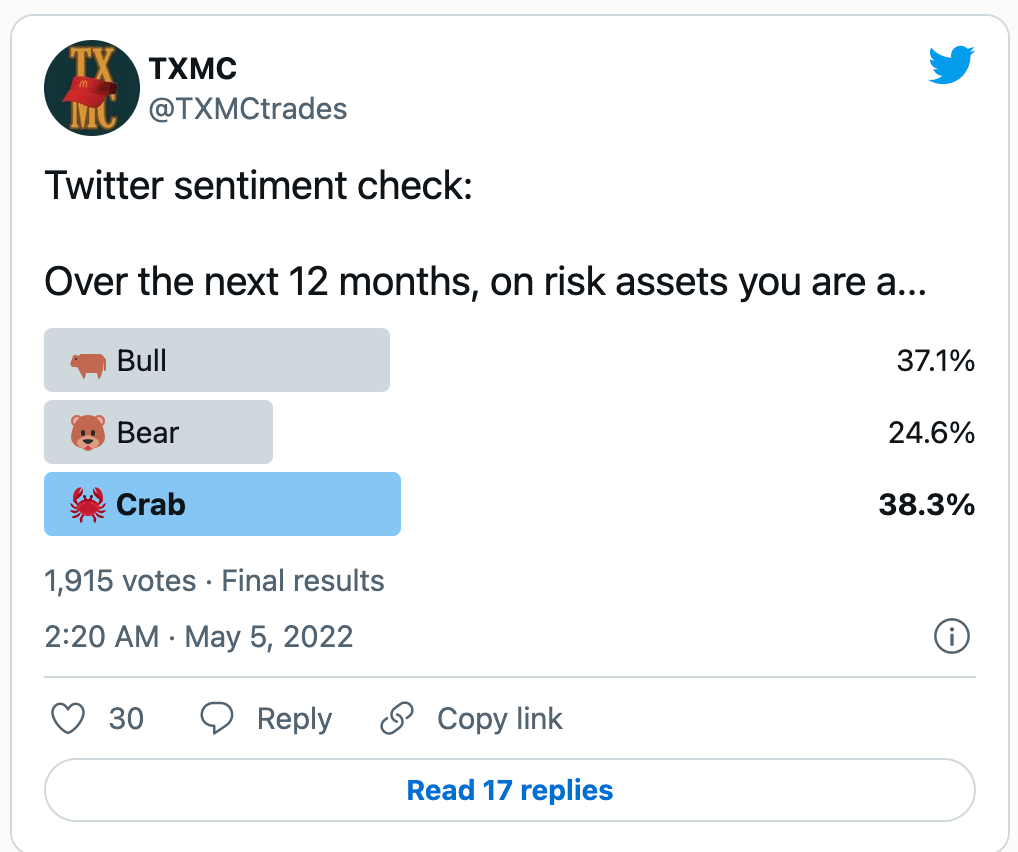Click the bear emoji in poll
Viewport: 1018px width, 852px height.
pyautogui.click(x=88, y=433)
